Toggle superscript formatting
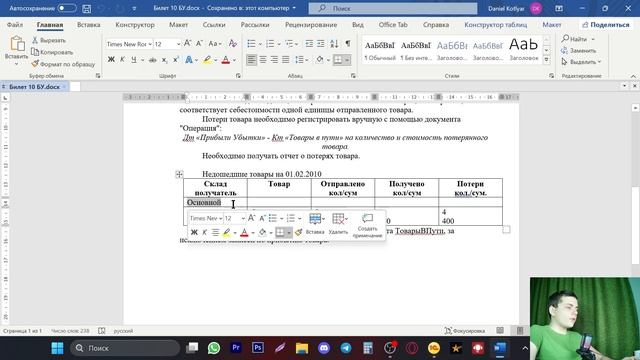The image size is (640, 360). pos(176,60)
